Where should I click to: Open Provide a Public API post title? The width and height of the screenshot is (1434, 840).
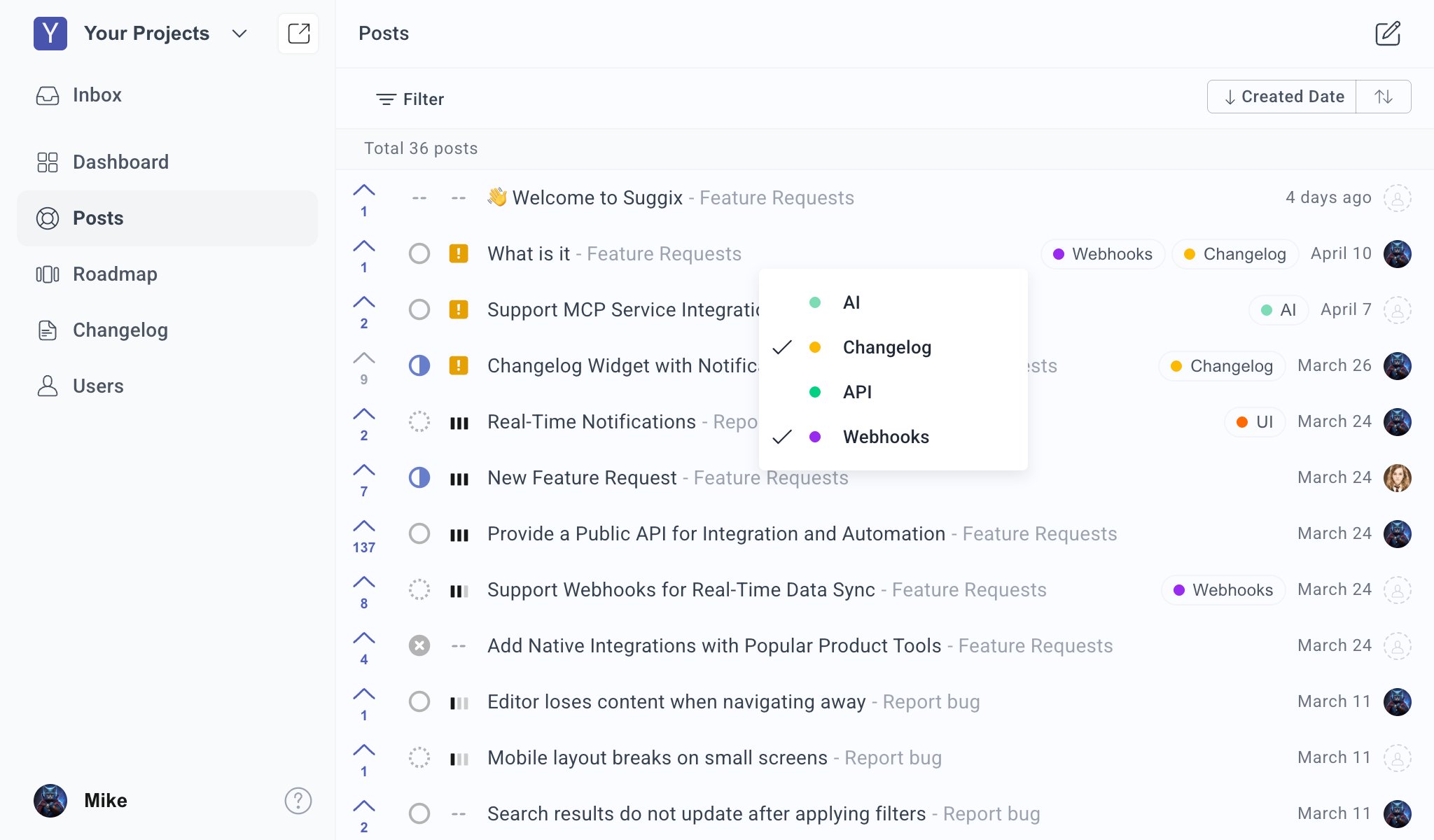point(716,534)
